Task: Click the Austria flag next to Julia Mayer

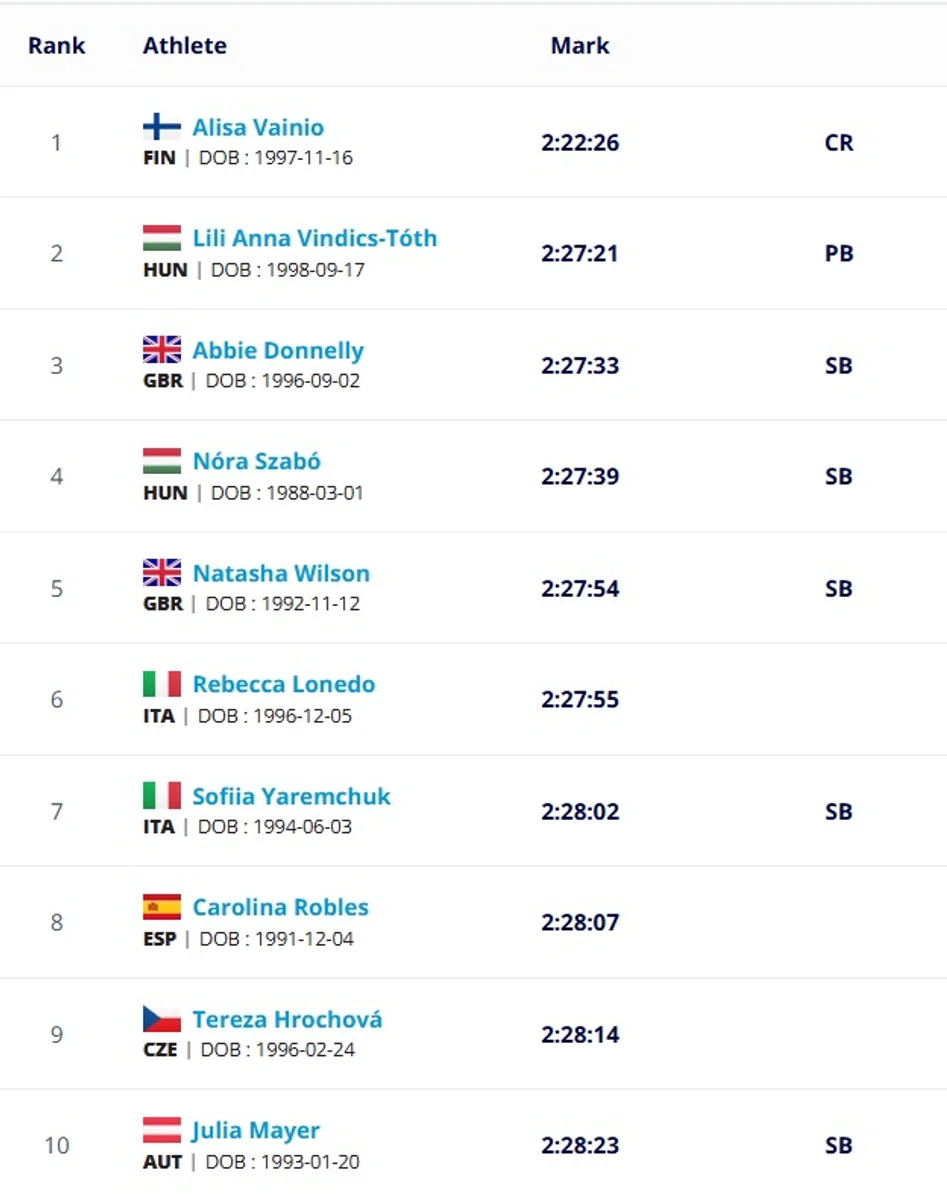Action: 162,1130
